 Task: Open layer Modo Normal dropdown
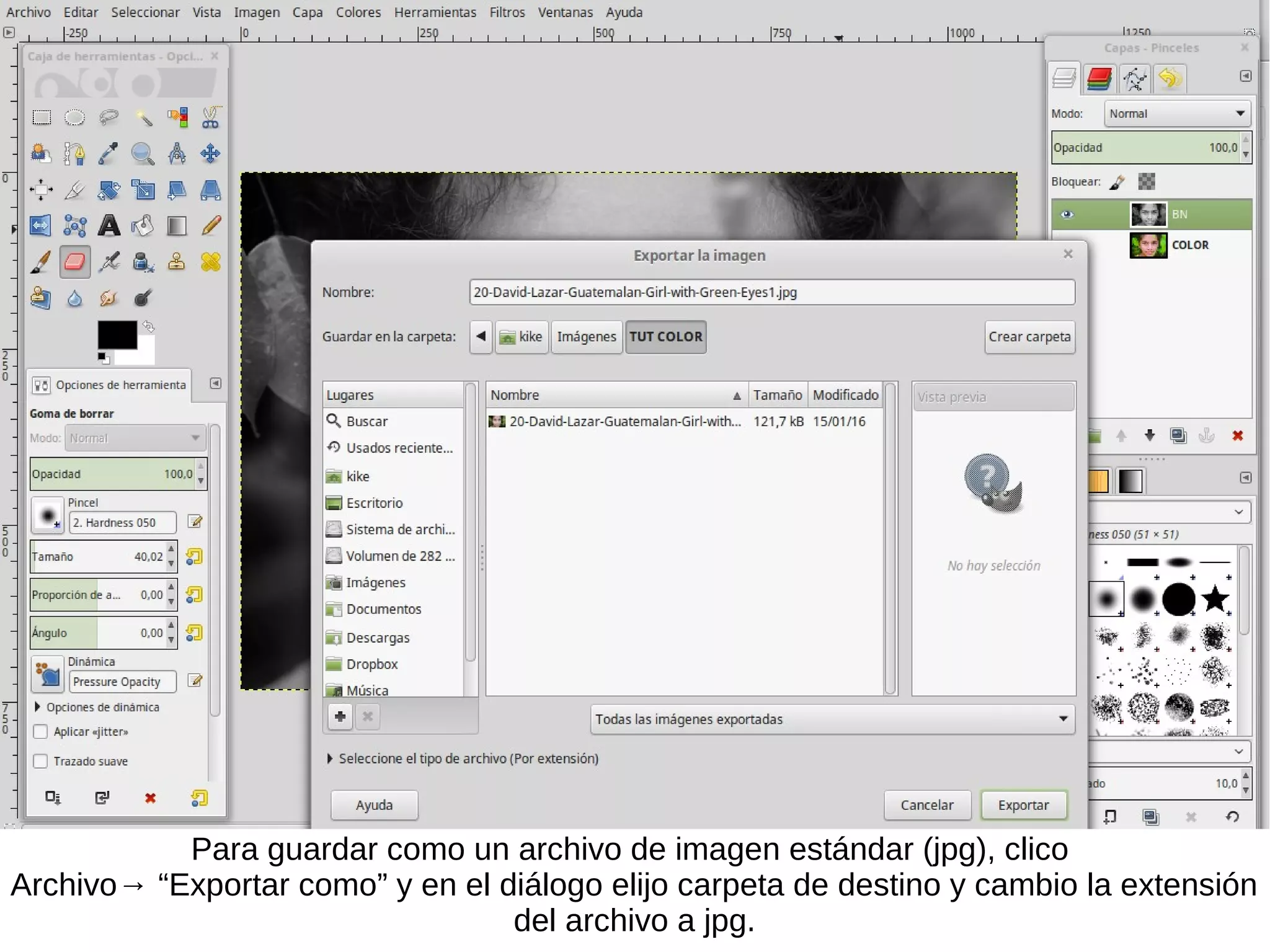click(x=1177, y=113)
